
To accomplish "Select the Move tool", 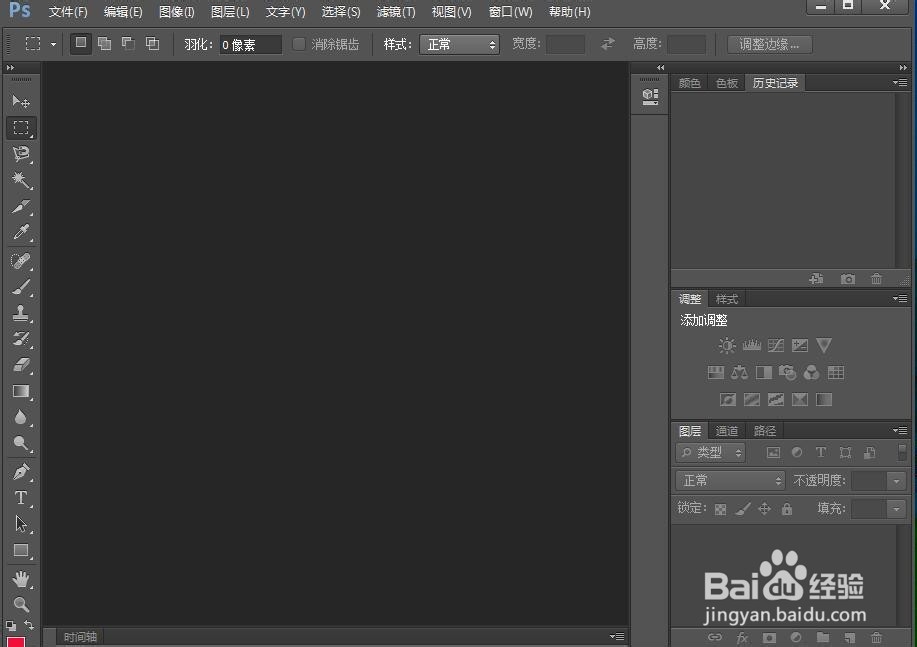I will [x=20, y=100].
